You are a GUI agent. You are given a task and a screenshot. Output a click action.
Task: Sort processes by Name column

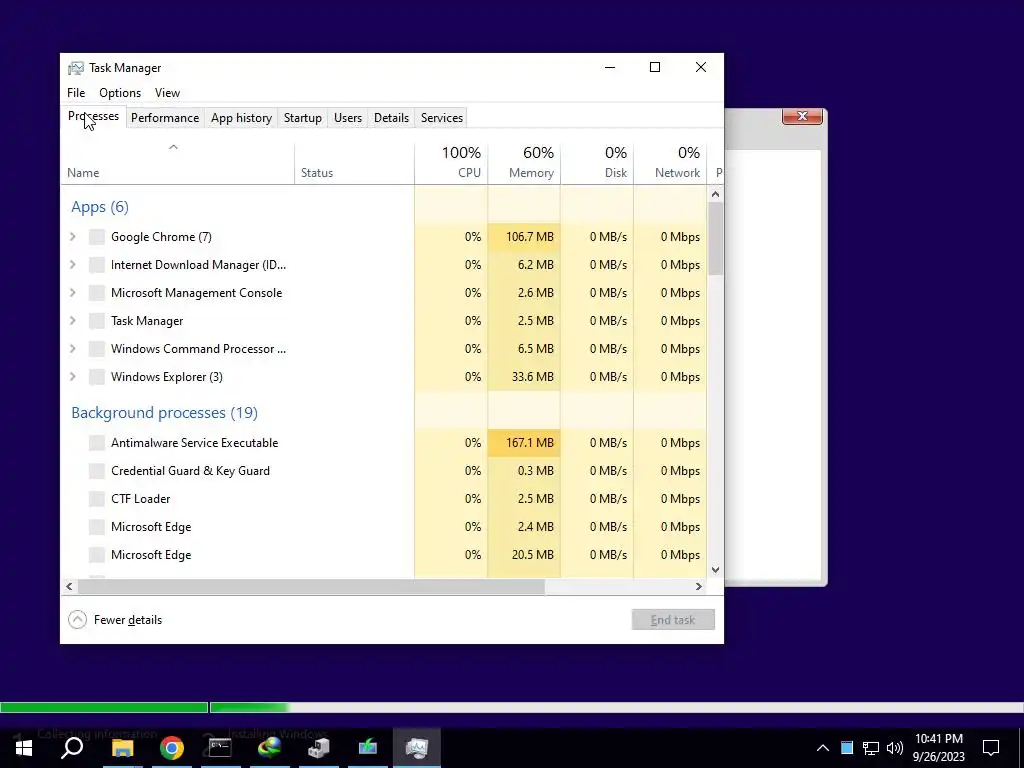pyautogui.click(x=177, y=162)
